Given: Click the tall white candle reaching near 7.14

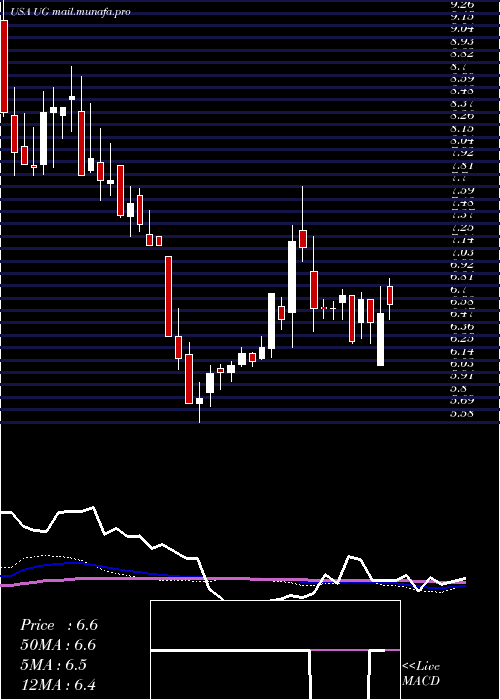Looking at the screenshot, I should point(292,277).
